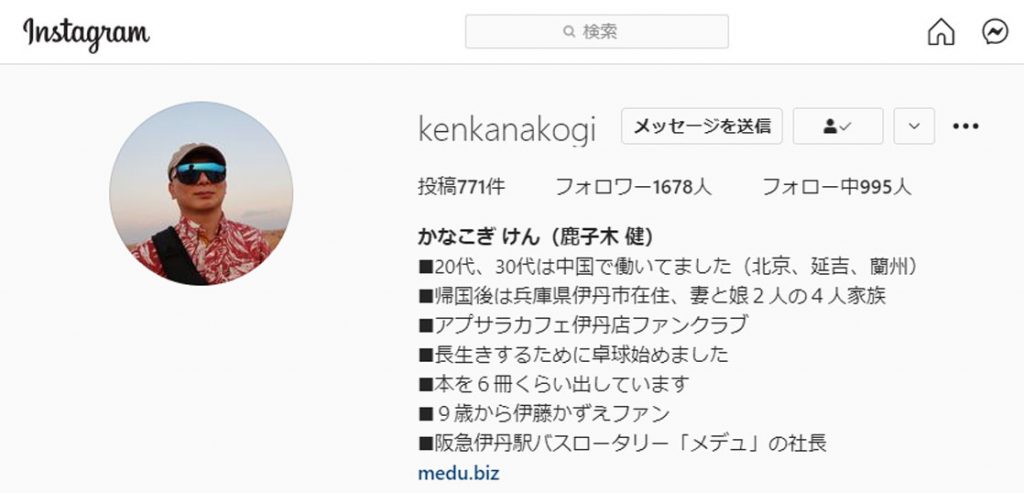Open the Messenger direct messages icon
The width and height of the screenshot is (1024, 493).
pyautogui.click(x=995, y=31)
